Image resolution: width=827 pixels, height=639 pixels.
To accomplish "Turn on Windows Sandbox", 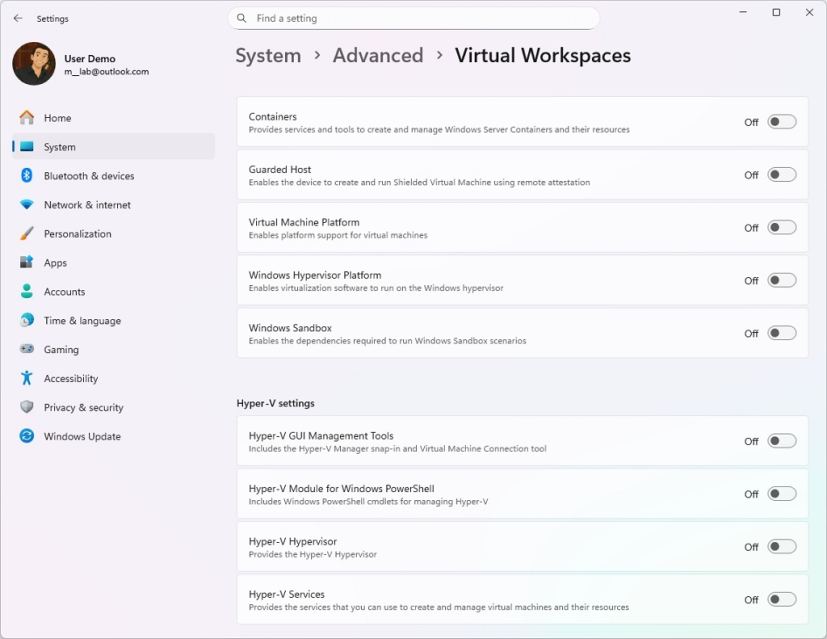I will [779, 333].
